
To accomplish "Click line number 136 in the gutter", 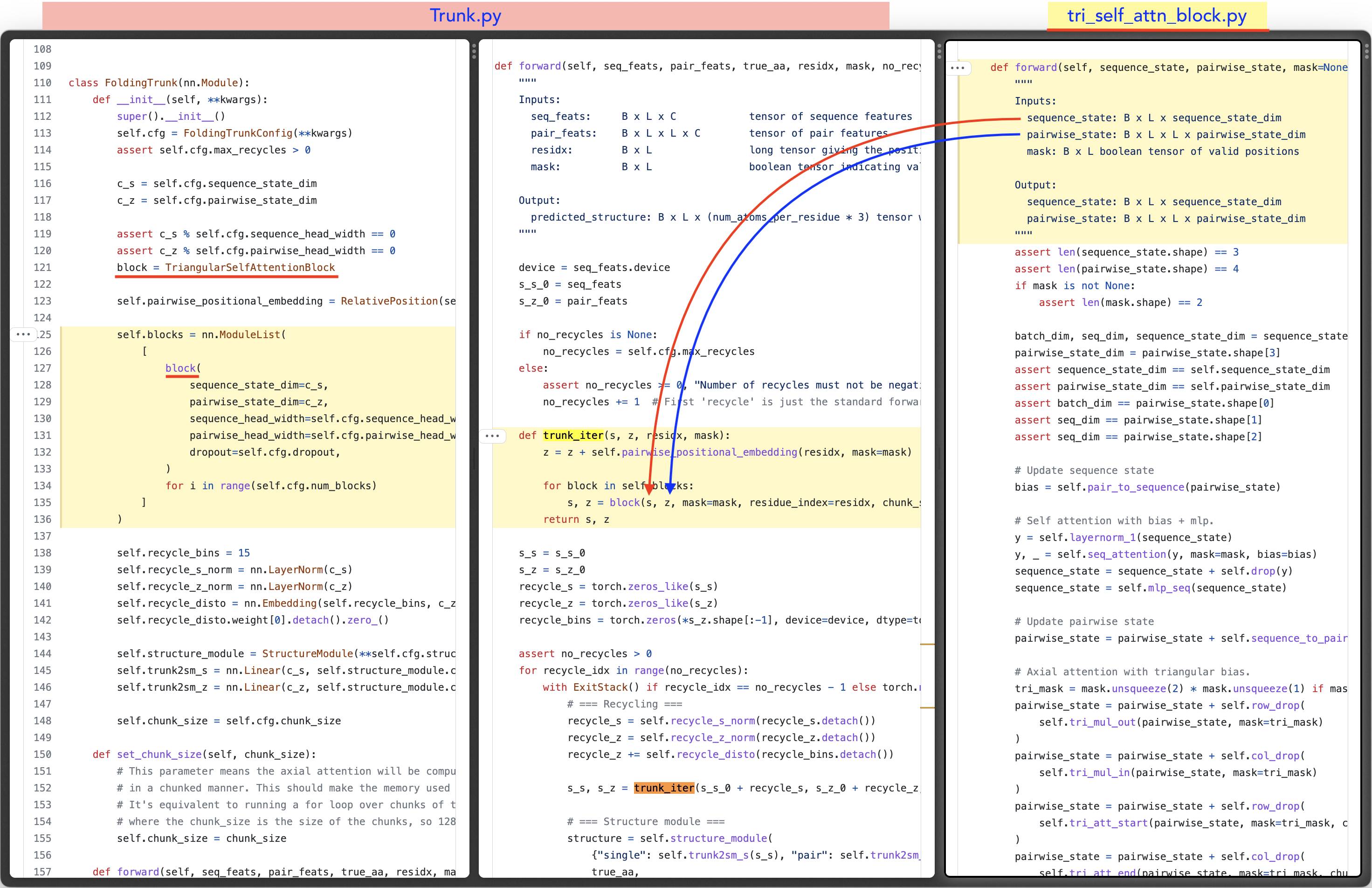I will click(42, 520).
